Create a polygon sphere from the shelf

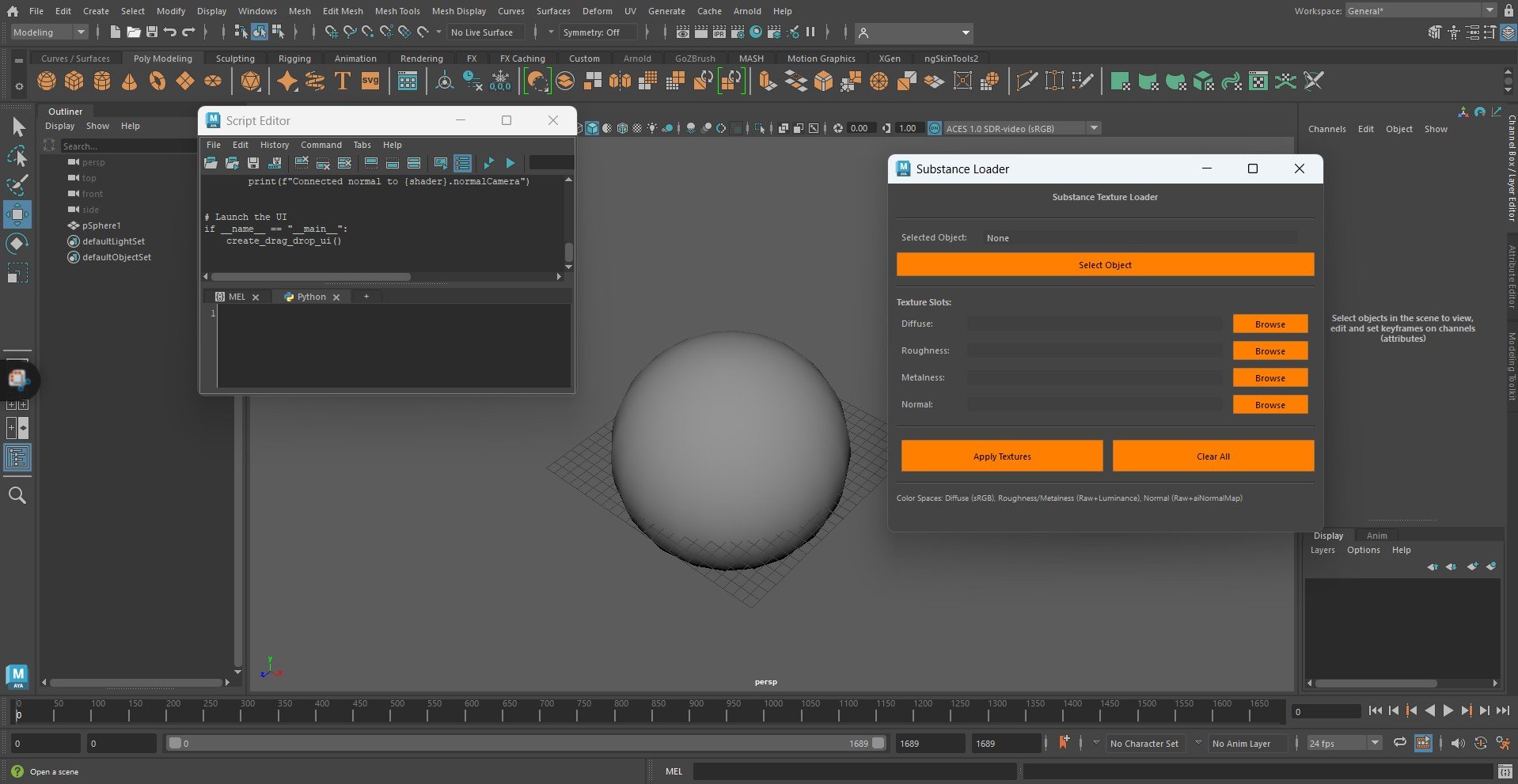click(x=47, y=81)
